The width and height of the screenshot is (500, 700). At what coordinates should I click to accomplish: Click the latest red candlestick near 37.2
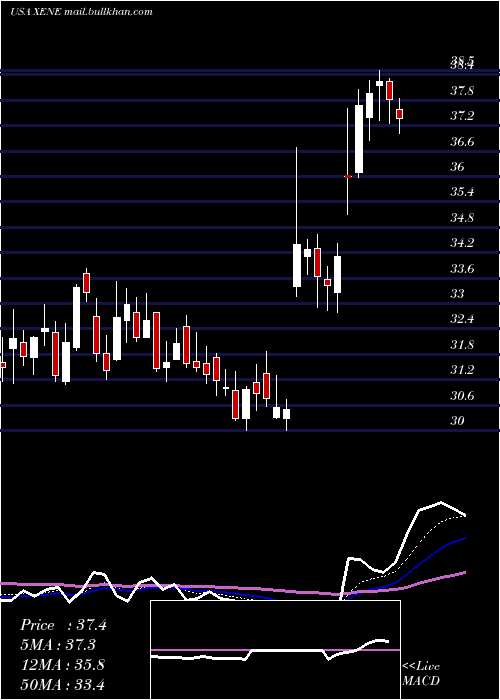pos(400,114)
